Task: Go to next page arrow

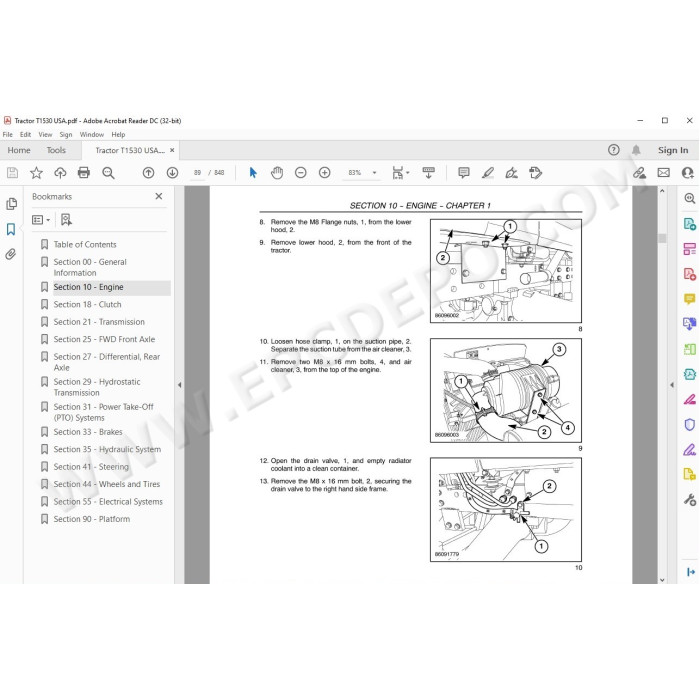Action: click(172, 173)
